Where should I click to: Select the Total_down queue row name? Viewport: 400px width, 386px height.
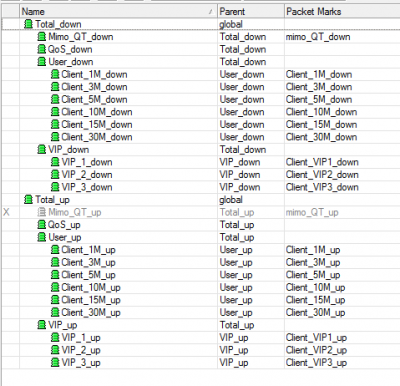(x=58, y=24)
